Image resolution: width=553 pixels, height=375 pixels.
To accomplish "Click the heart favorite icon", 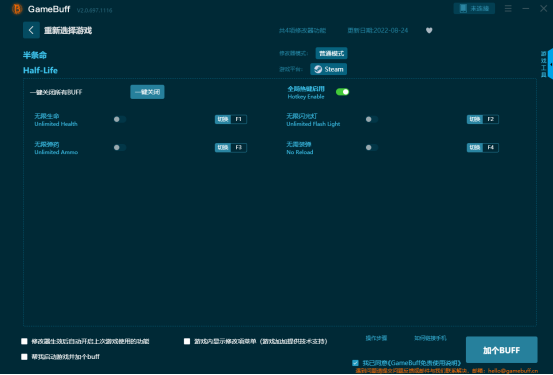I will click(x=429, y=30).
